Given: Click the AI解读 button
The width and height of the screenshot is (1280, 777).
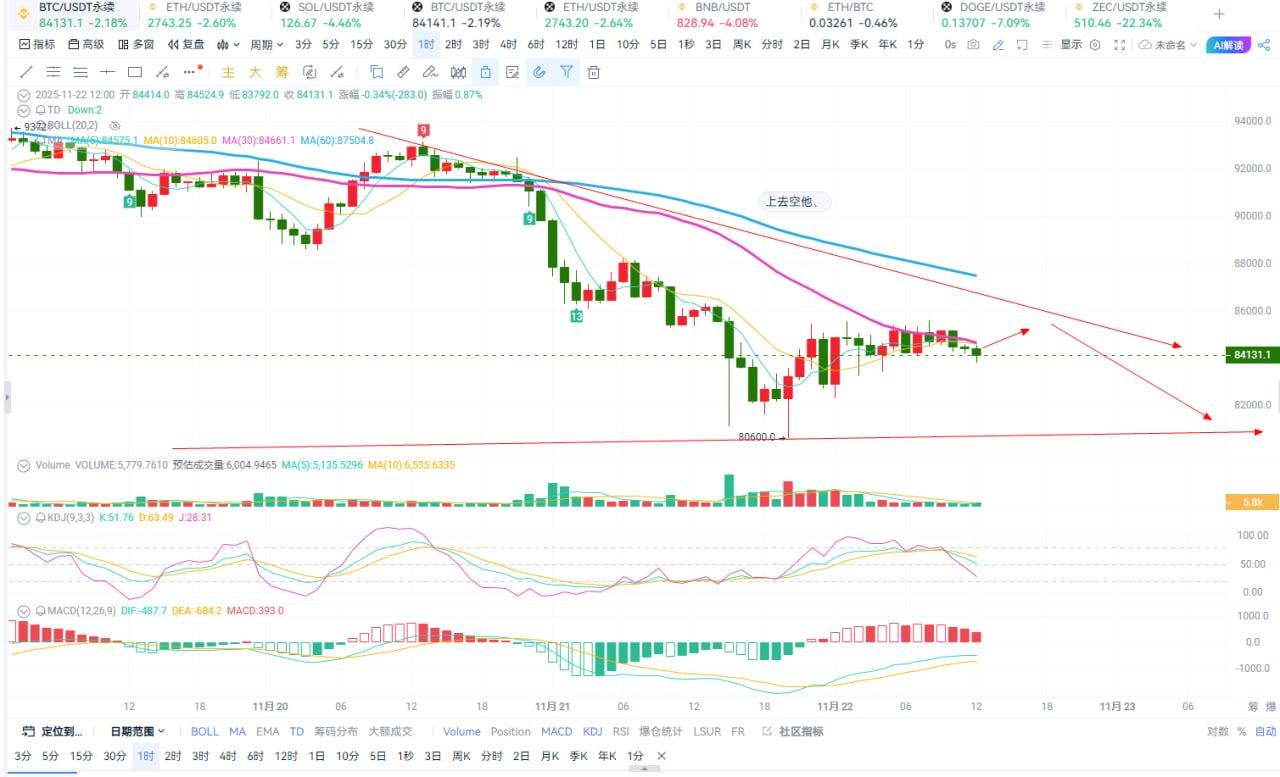Looking at the screenshot, I should point(1228,45).
